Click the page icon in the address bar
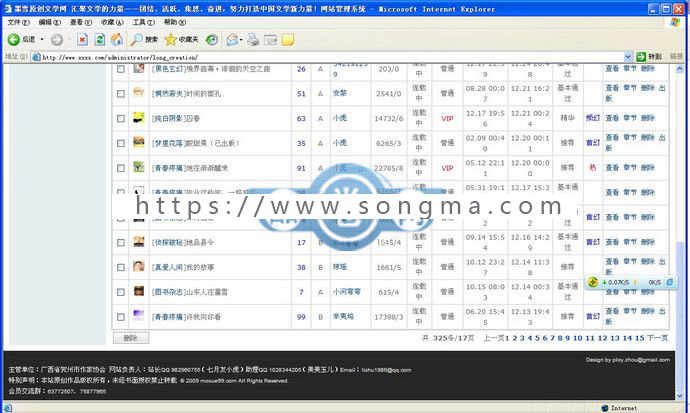The image size is (690, 413). pos(37,57)
